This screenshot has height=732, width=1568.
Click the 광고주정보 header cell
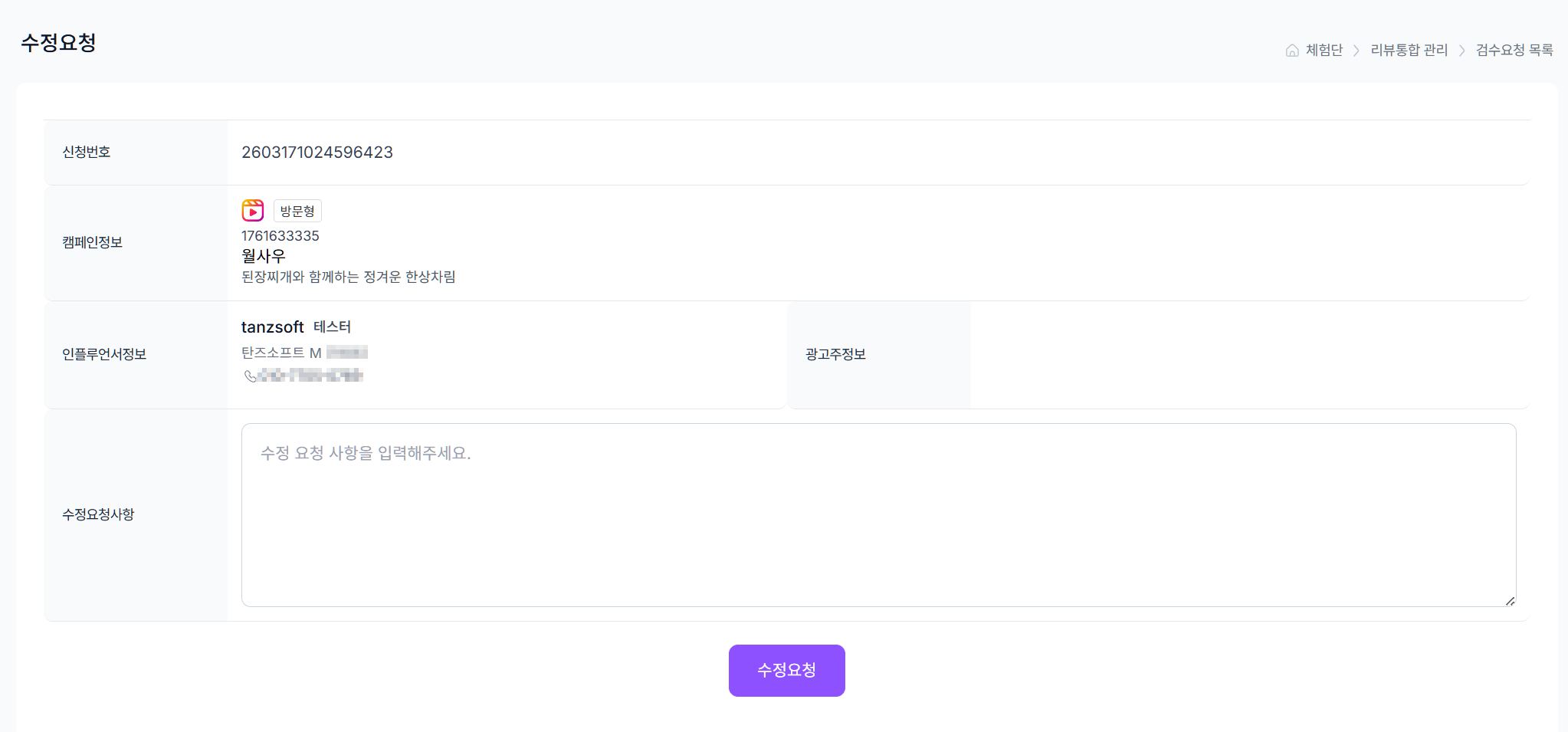pos(835,354)
